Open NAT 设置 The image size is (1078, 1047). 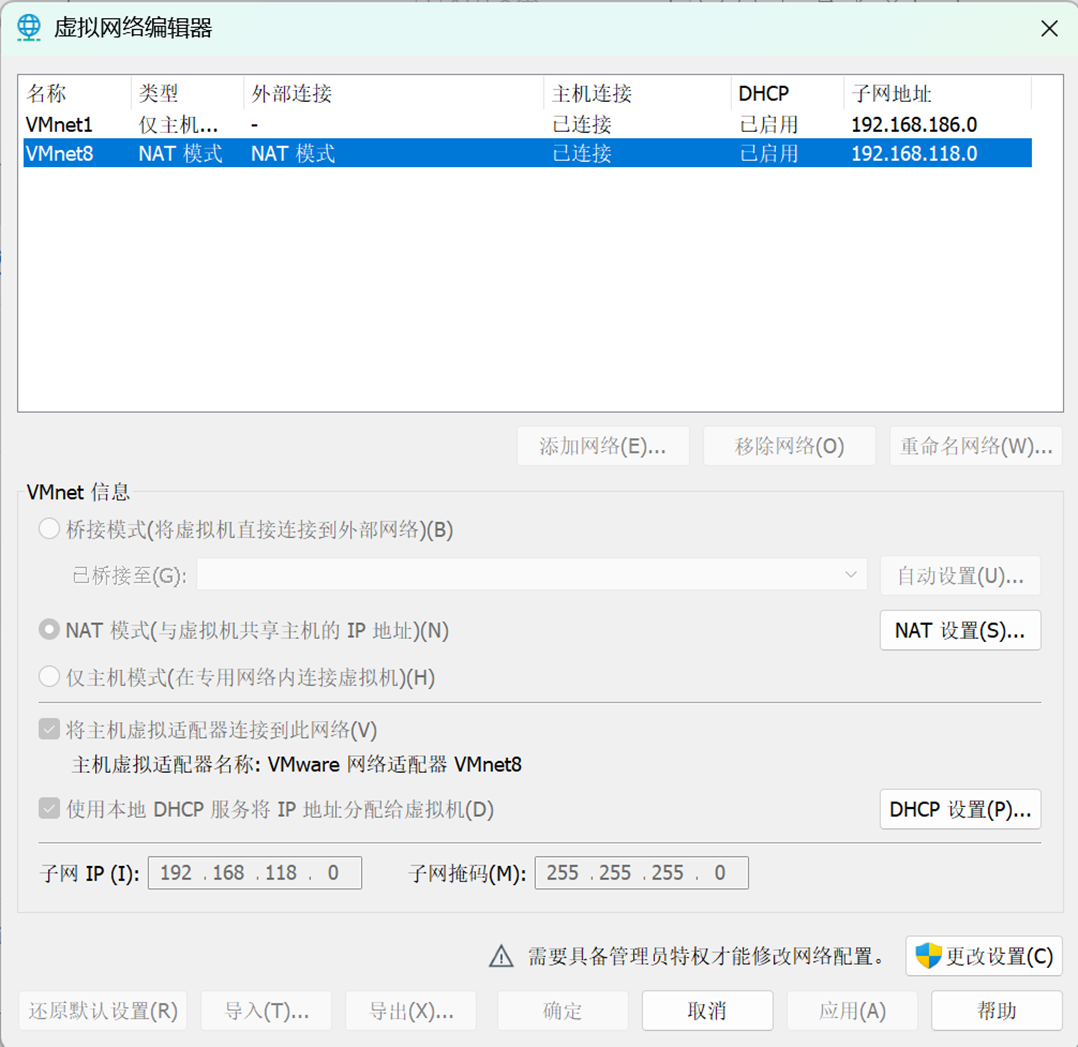click(960, 630)
